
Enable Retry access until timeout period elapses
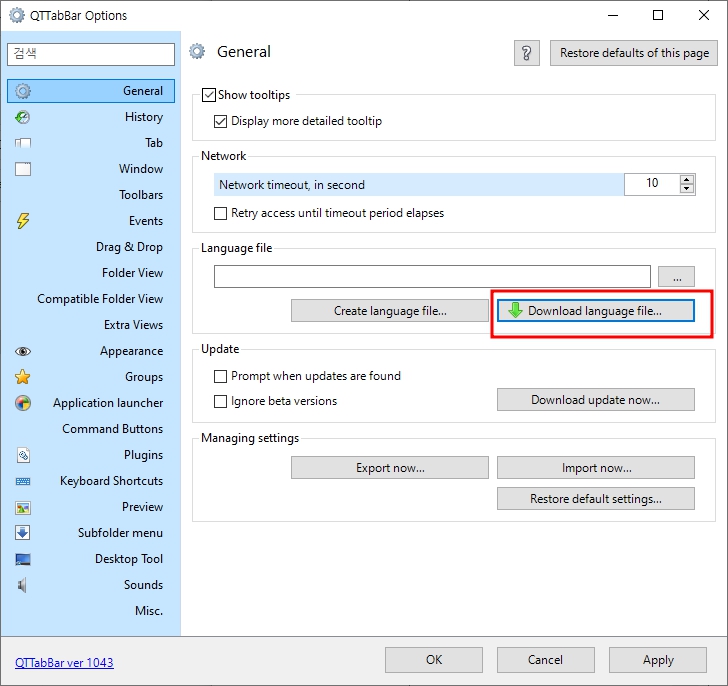pos(220,213)
